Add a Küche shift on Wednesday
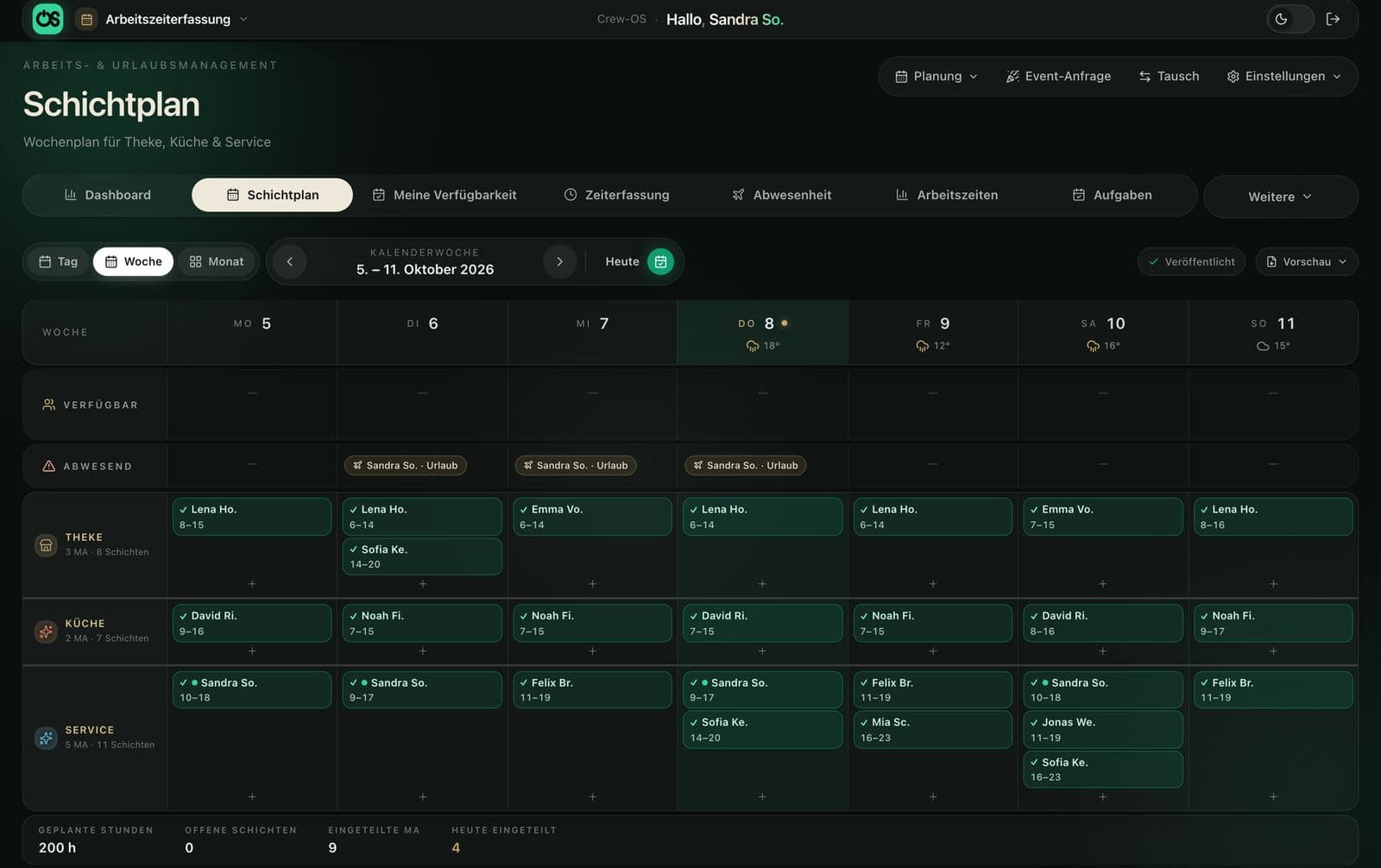The height and width of the screenshot is (868, 1381). point(592,651)
